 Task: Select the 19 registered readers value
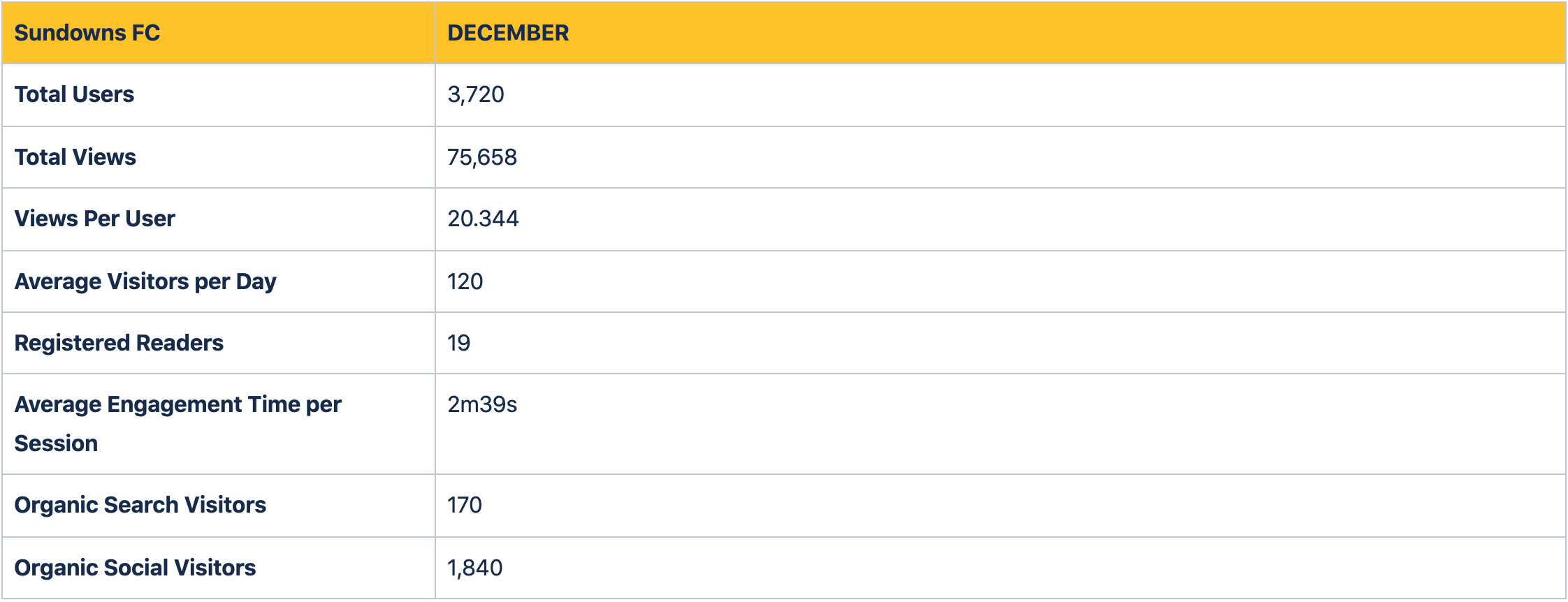point(458,343)
